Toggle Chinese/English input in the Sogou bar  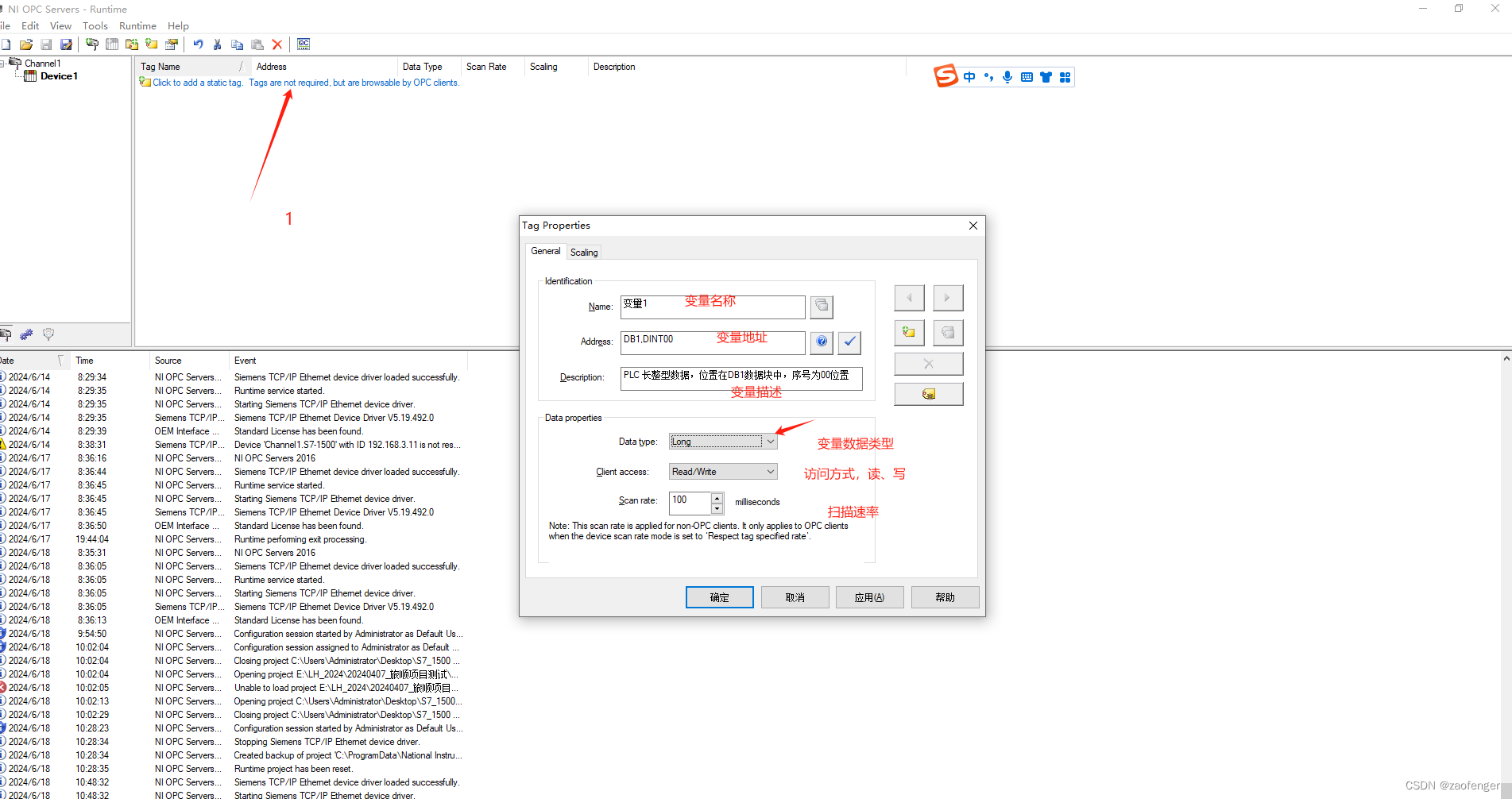(x=969, y=76)
